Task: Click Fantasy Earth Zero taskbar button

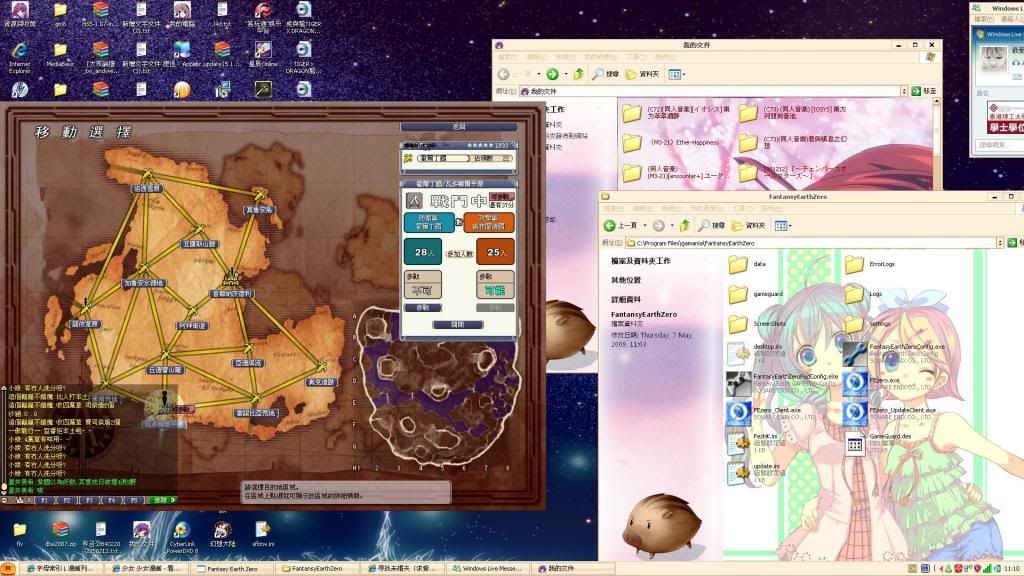Action: [232, 569]
